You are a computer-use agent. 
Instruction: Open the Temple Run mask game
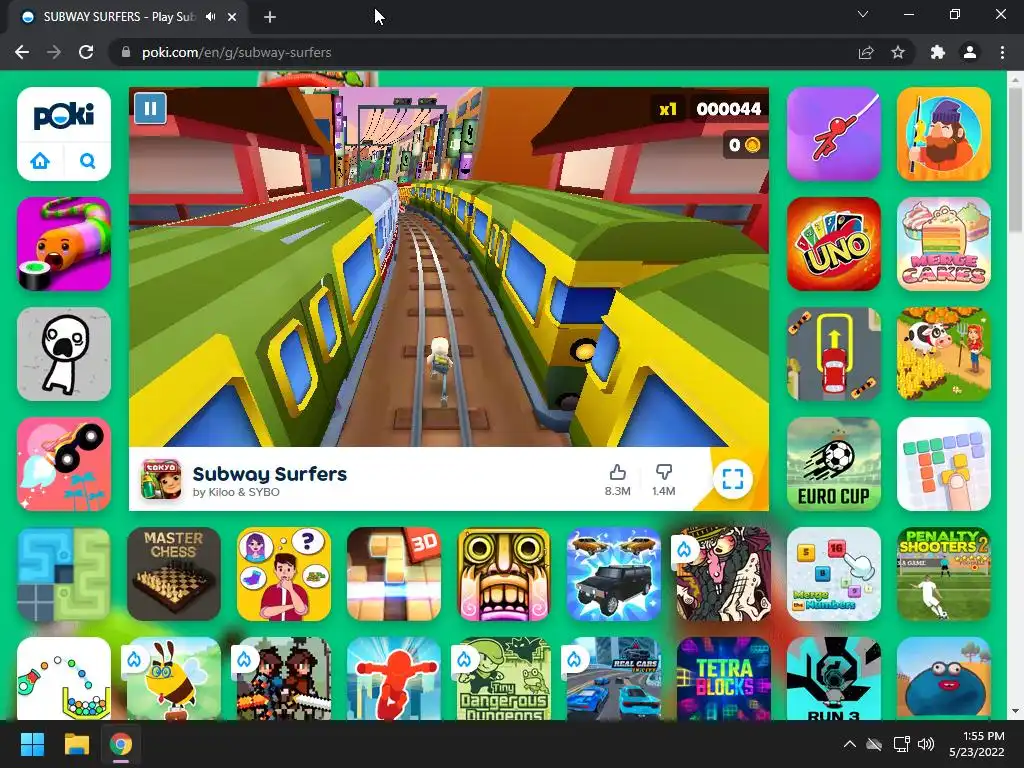click(504, 573)
